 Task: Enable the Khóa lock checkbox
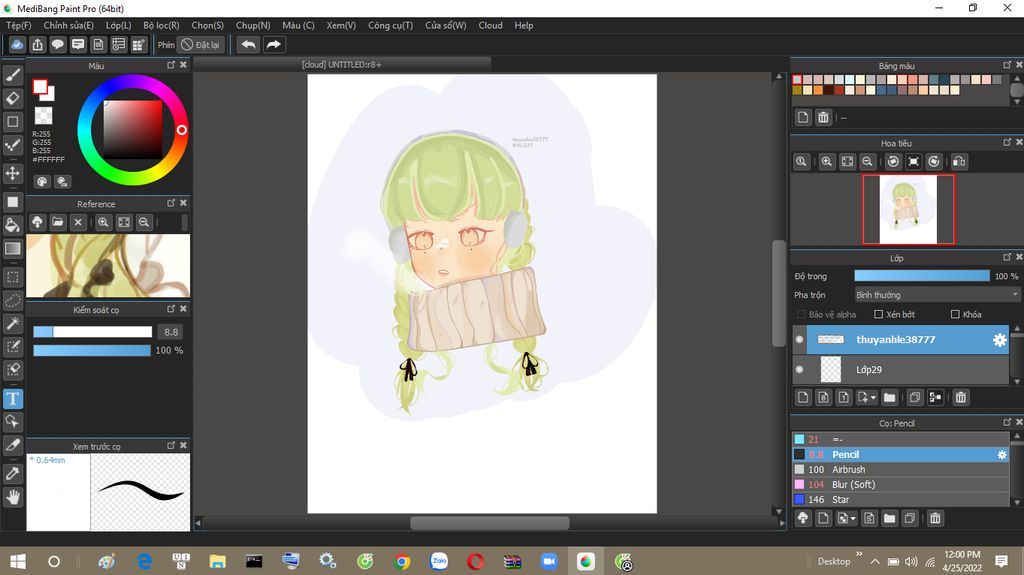tap(955, 314)
